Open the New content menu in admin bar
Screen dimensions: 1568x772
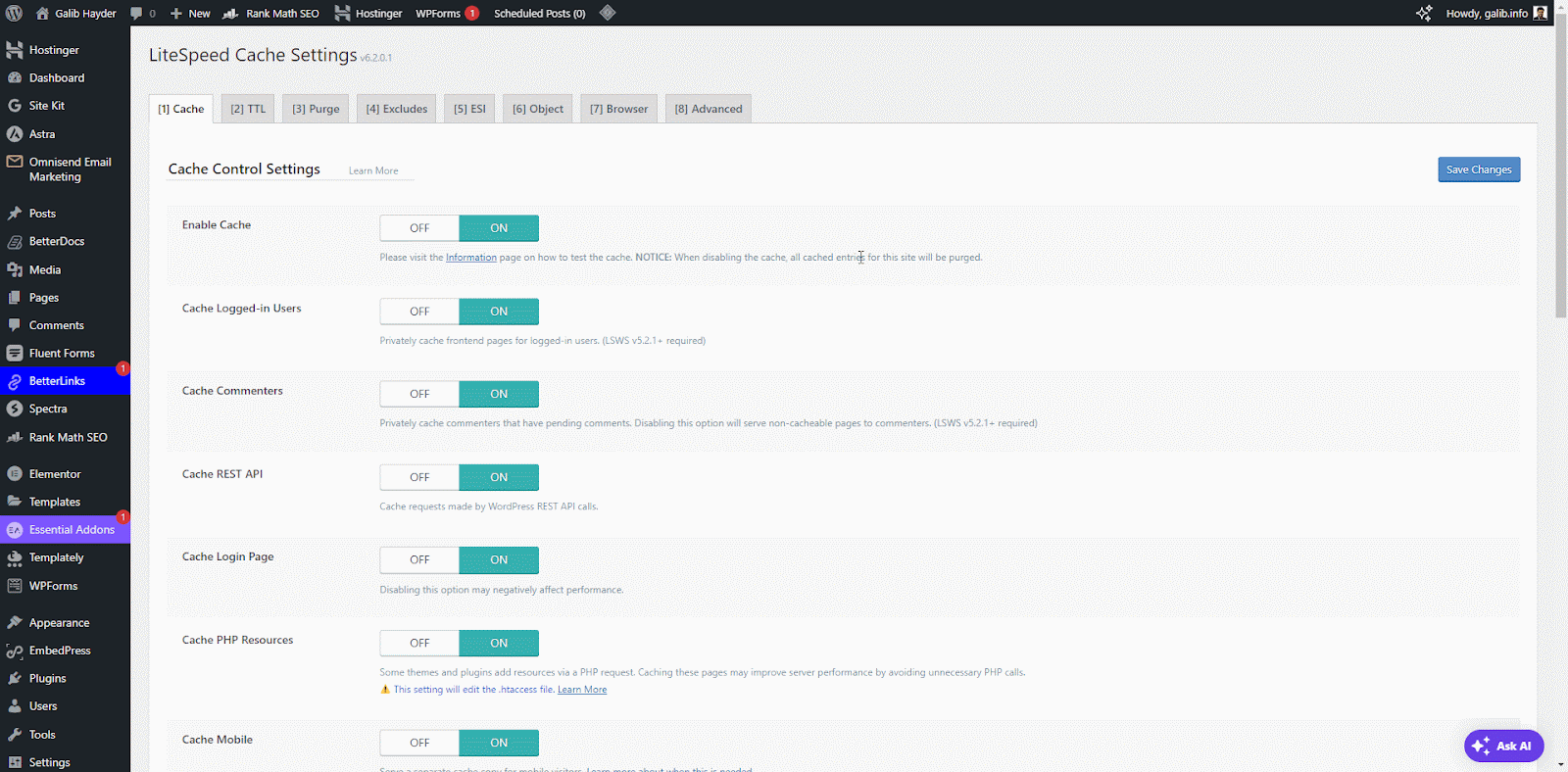(x=190, y=13)
